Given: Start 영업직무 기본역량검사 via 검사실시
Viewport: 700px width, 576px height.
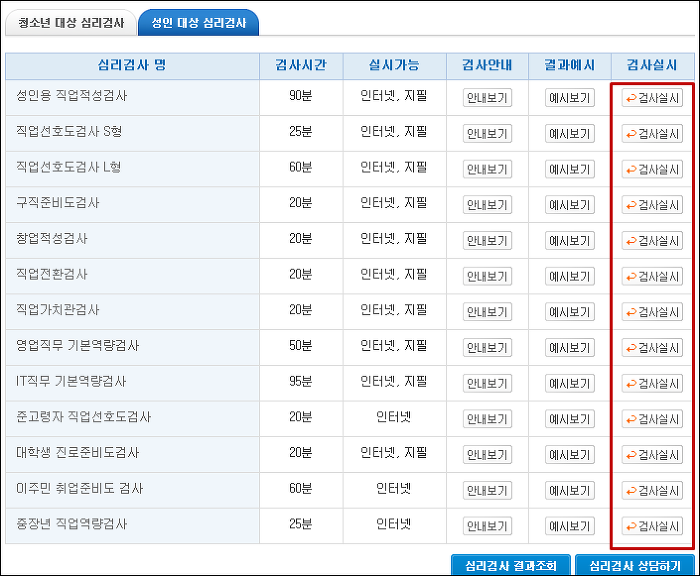Looking at the screenshot, I should [x=652, y=347].
